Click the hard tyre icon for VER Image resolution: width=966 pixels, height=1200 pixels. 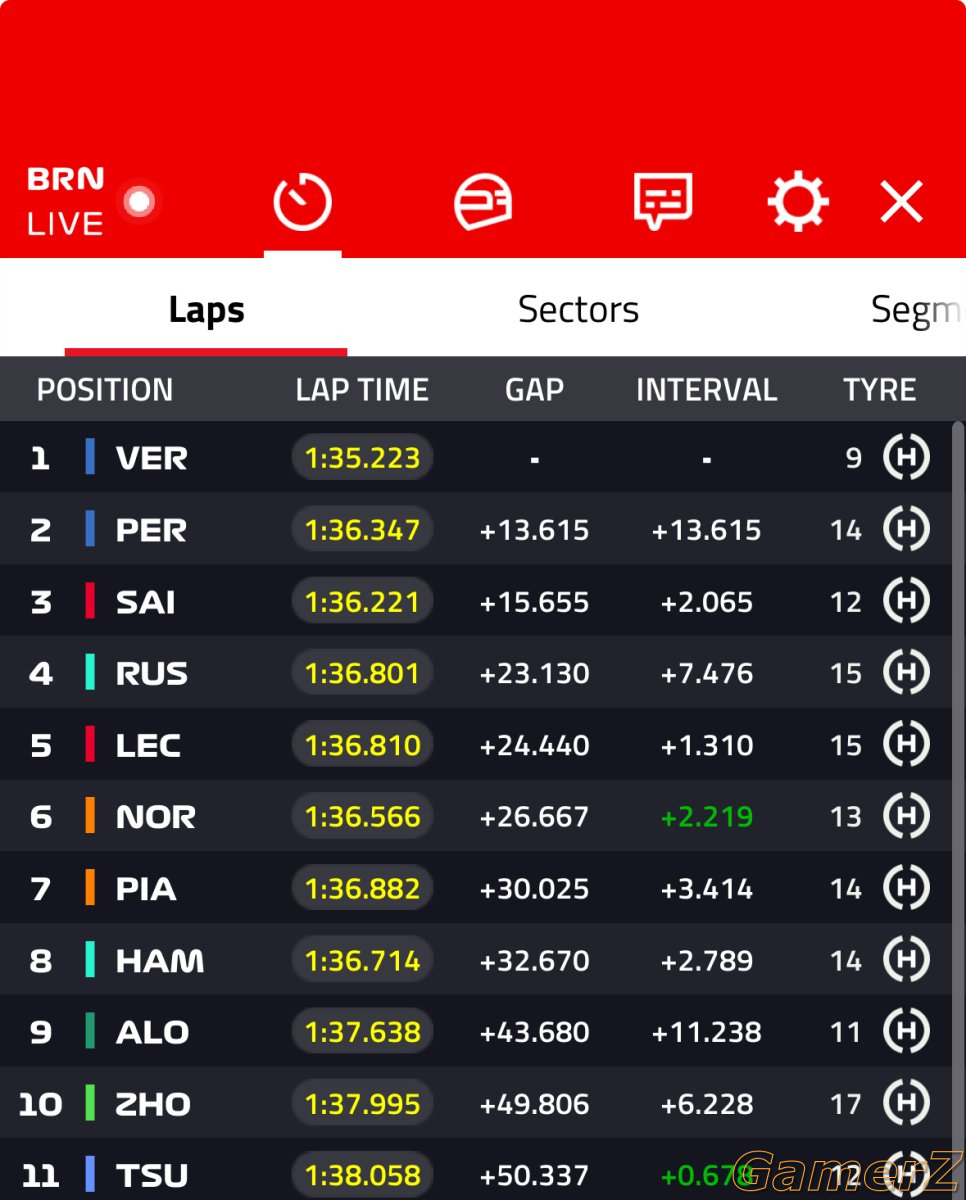pyautogui.click(x=906, y=458)
